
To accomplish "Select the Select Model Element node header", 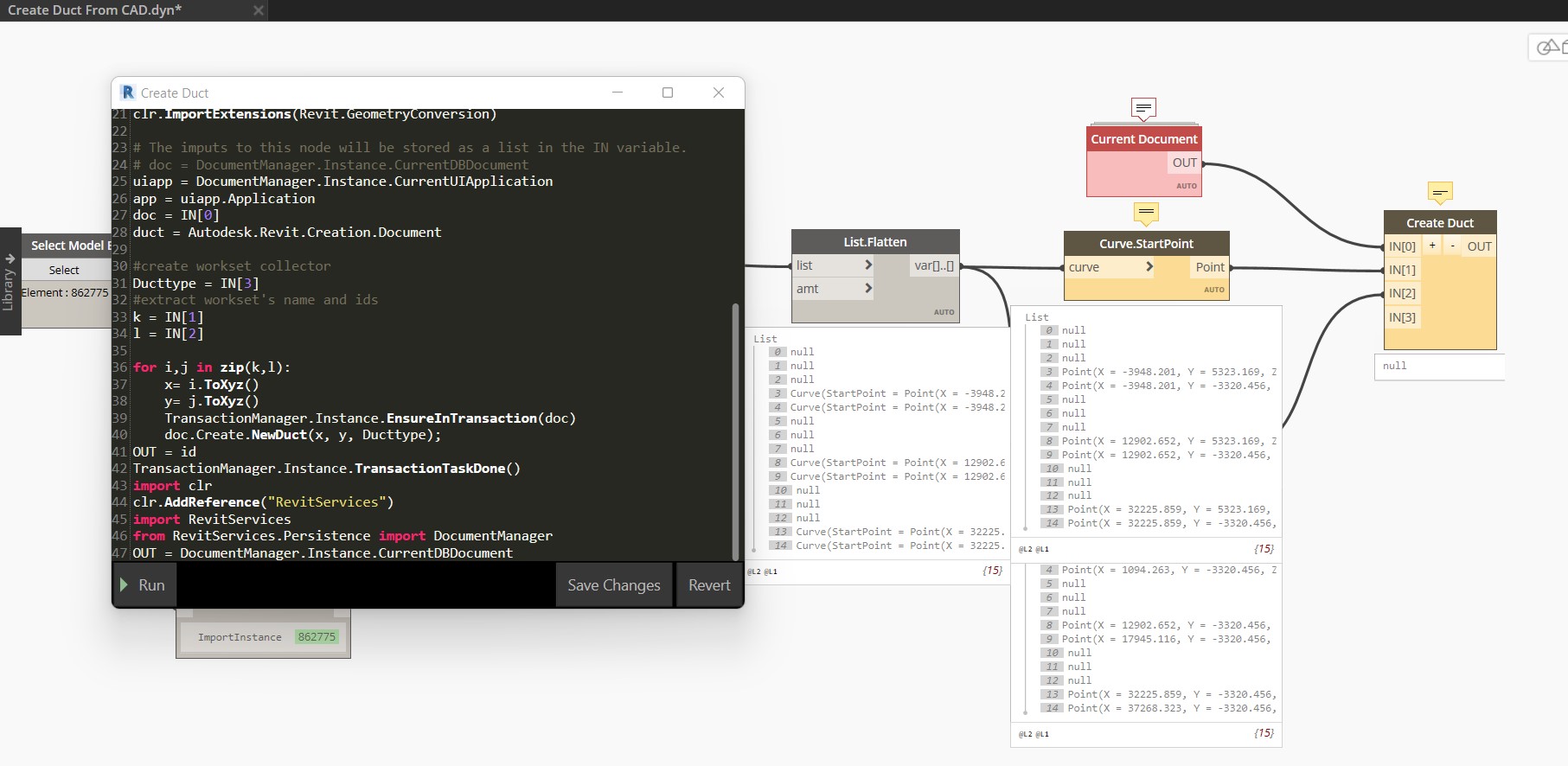I will point(67,246).
